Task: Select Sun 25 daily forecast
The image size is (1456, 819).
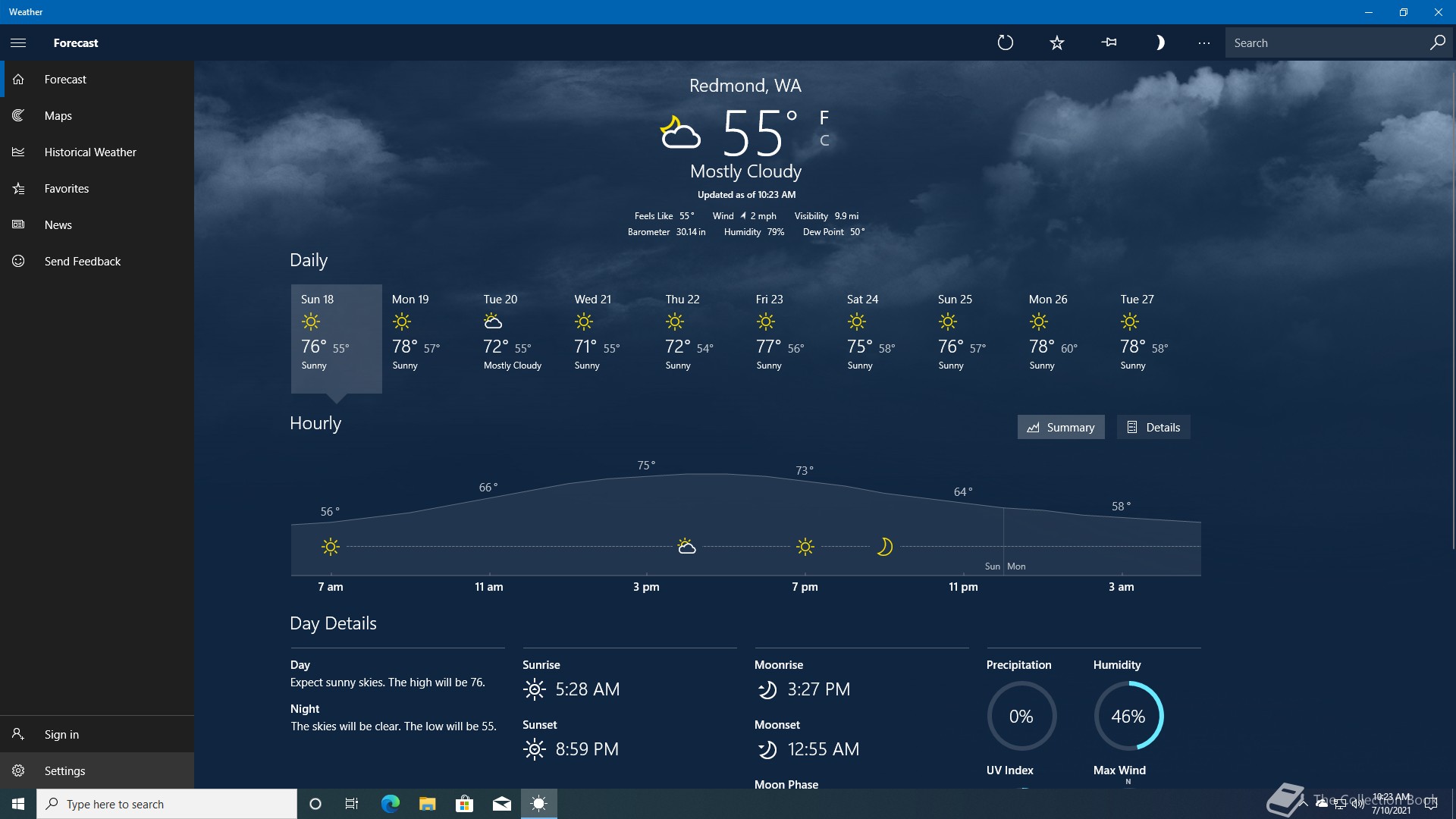Action: click(974, 338)
